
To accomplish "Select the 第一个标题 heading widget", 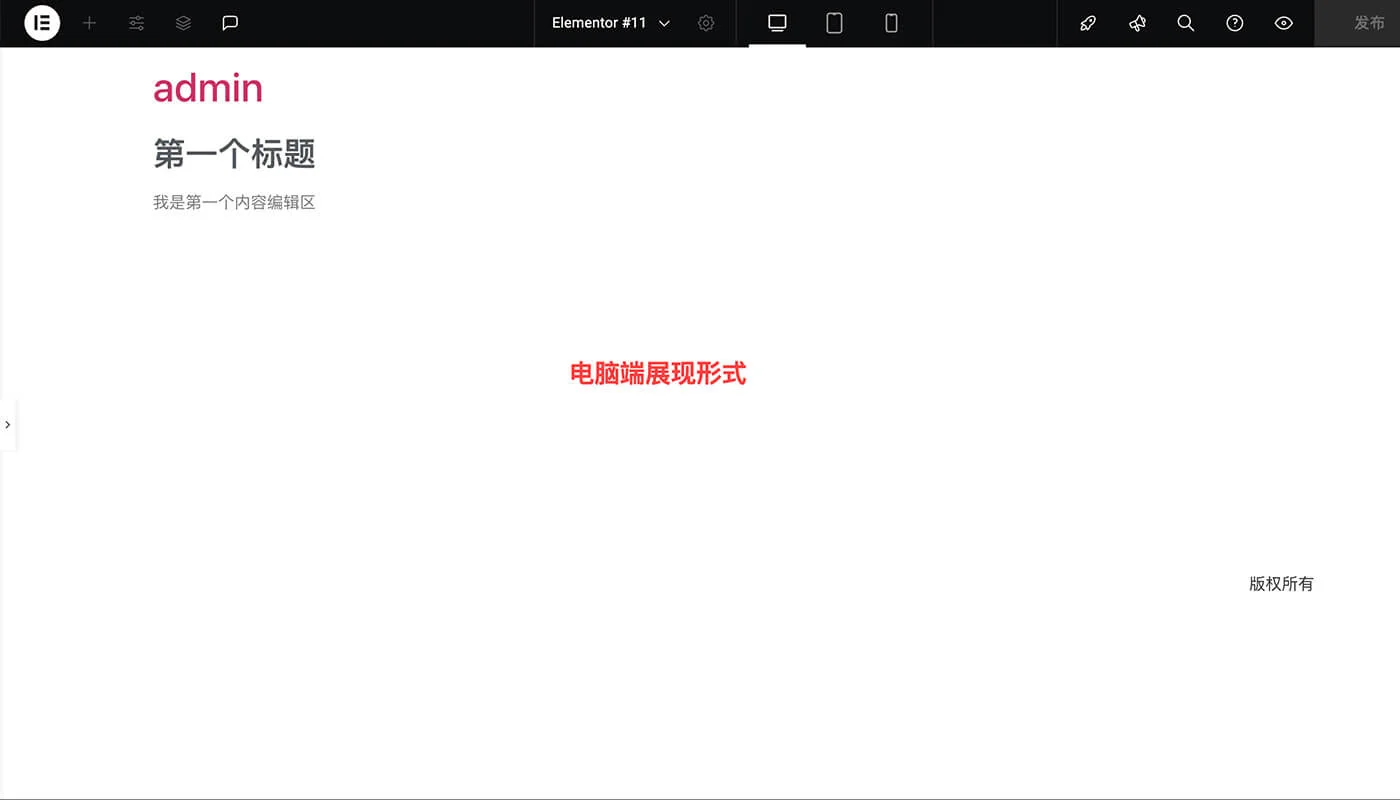I will [x=233, y=155].
